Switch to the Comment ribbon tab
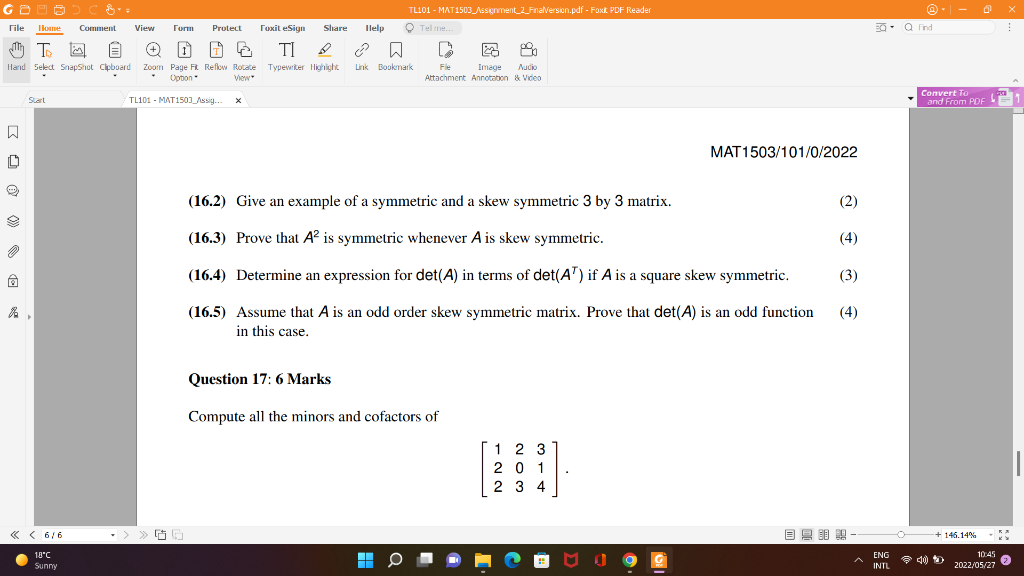The height and width of the screenshot is (576, 1024). pos(97,28)
